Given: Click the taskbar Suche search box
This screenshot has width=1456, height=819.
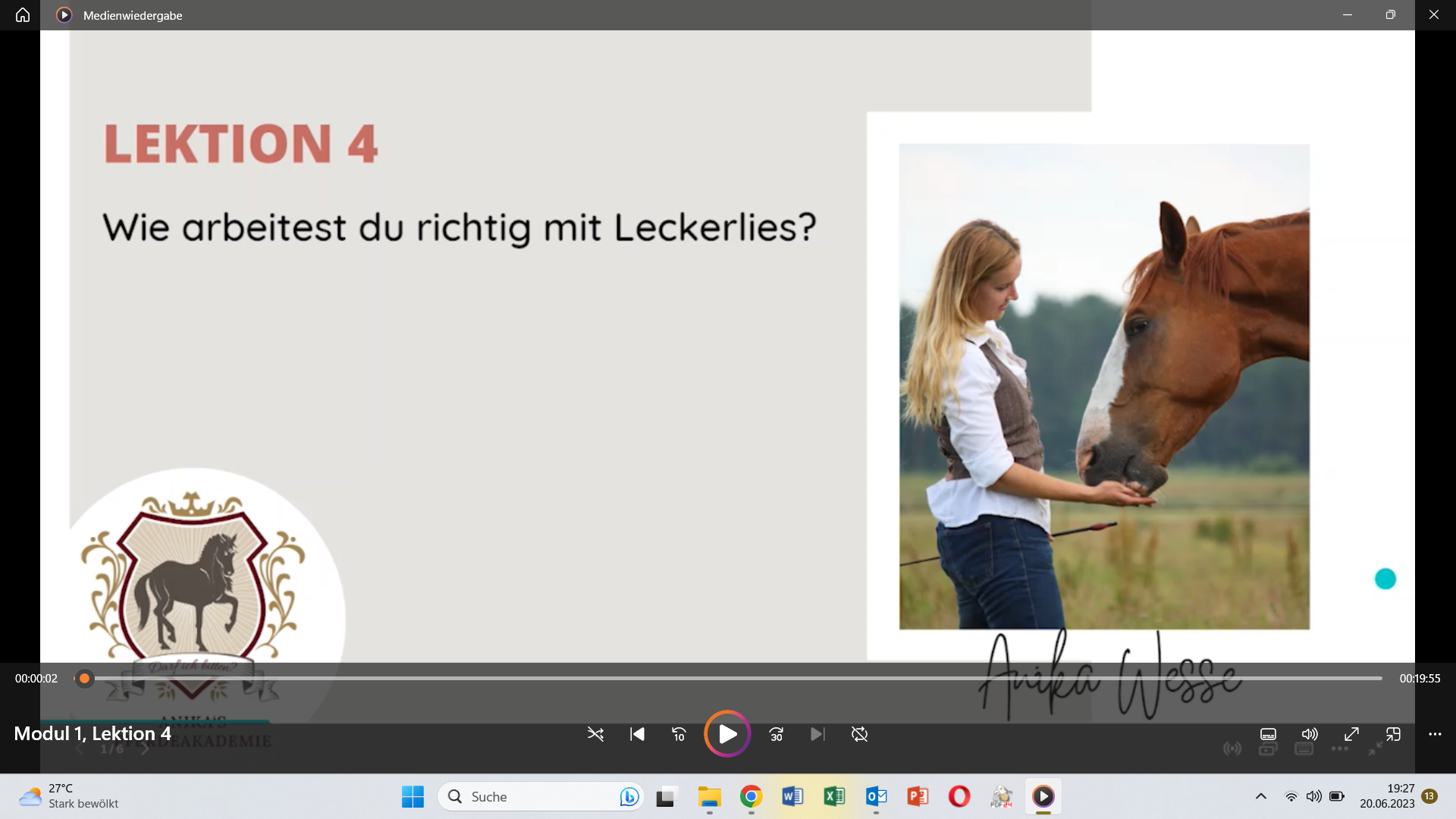Looking at the screenshot, I should pos(541,796).
